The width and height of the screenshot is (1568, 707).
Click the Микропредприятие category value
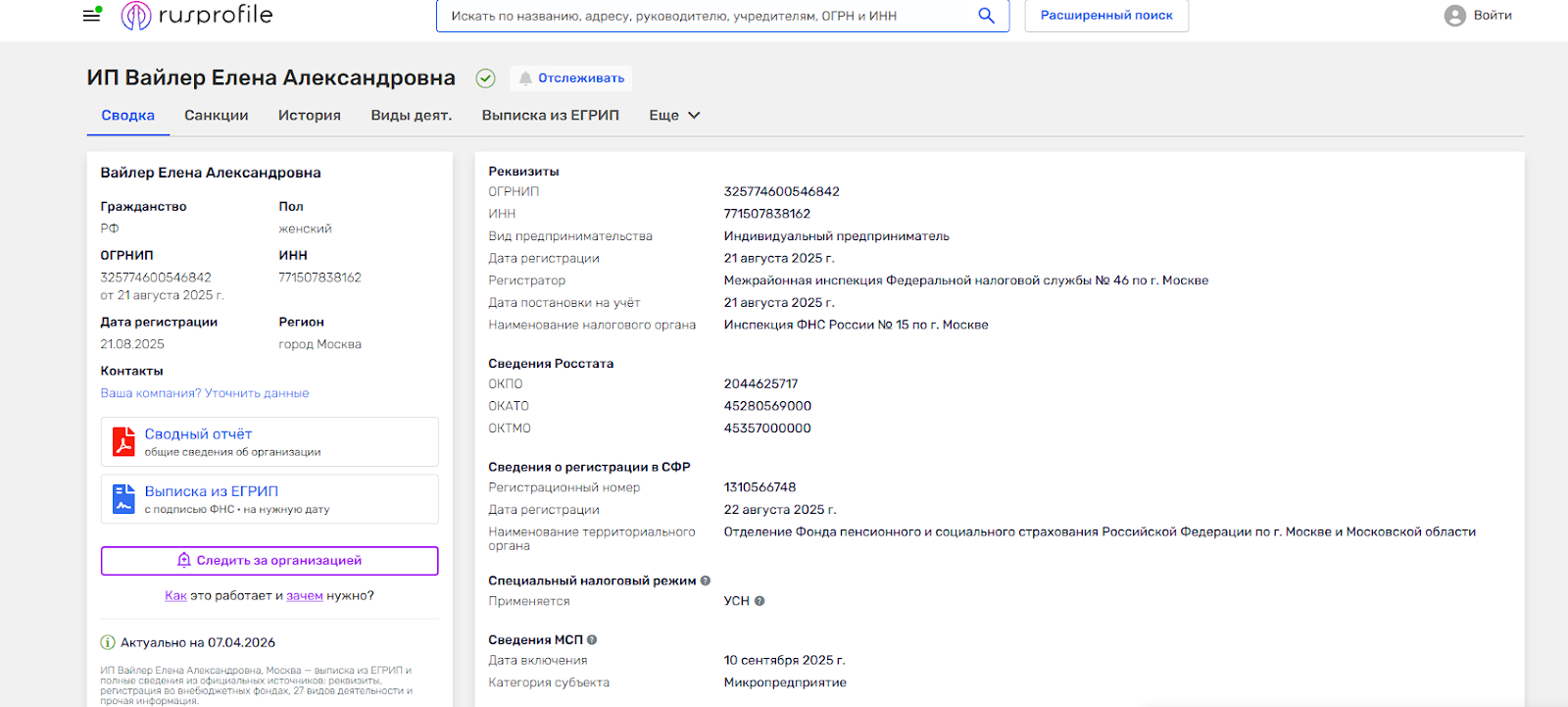click(785, 682)
